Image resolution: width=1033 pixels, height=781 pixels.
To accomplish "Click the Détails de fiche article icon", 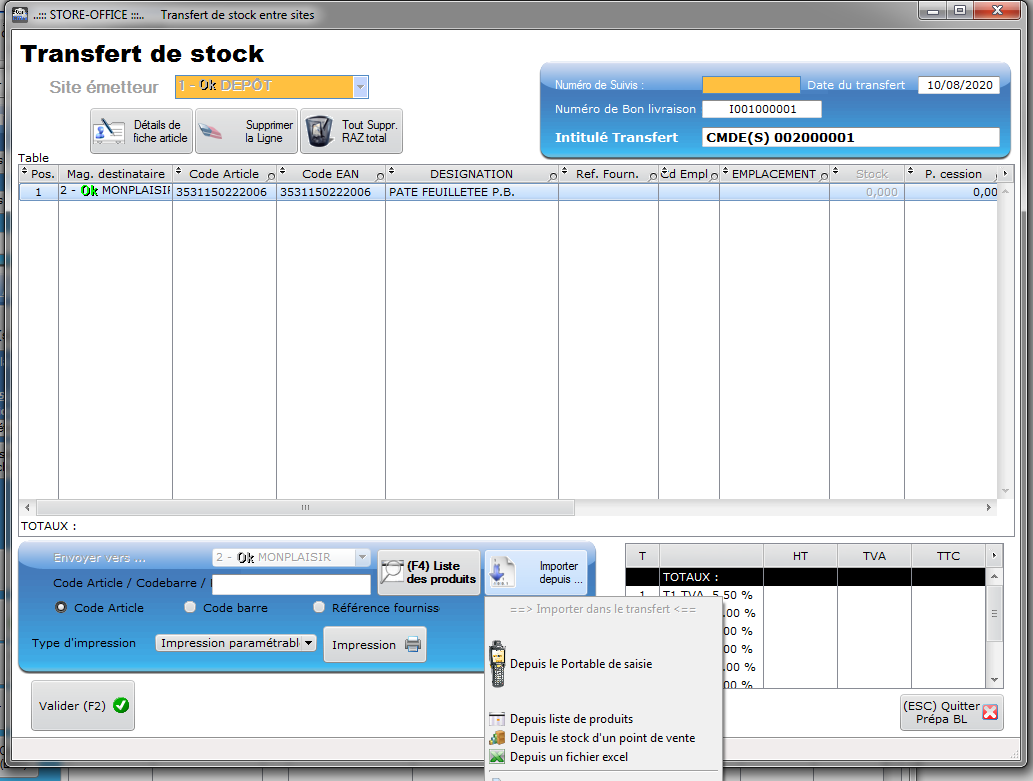I will click(x=109, y=131).
